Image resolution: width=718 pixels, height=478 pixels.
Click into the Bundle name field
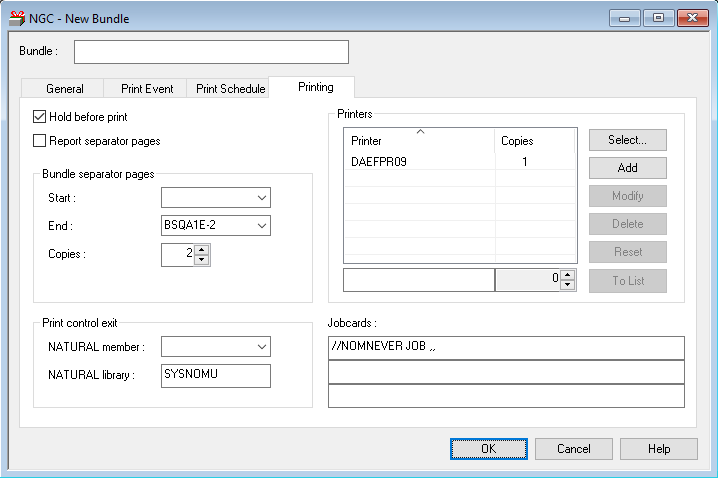(x=211, y=52)
